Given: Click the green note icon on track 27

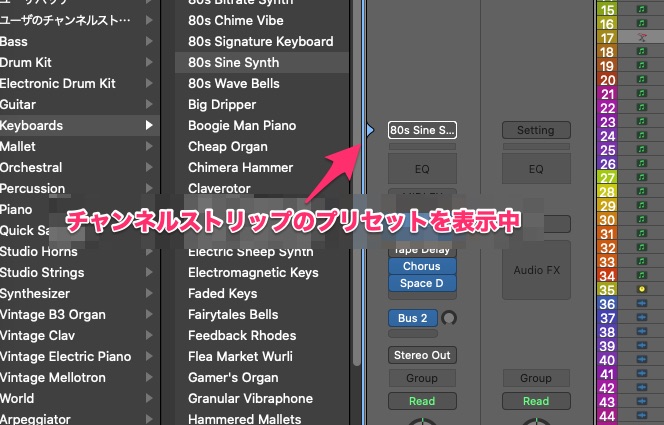Looking at the screenshot, I should pos(642,177).
